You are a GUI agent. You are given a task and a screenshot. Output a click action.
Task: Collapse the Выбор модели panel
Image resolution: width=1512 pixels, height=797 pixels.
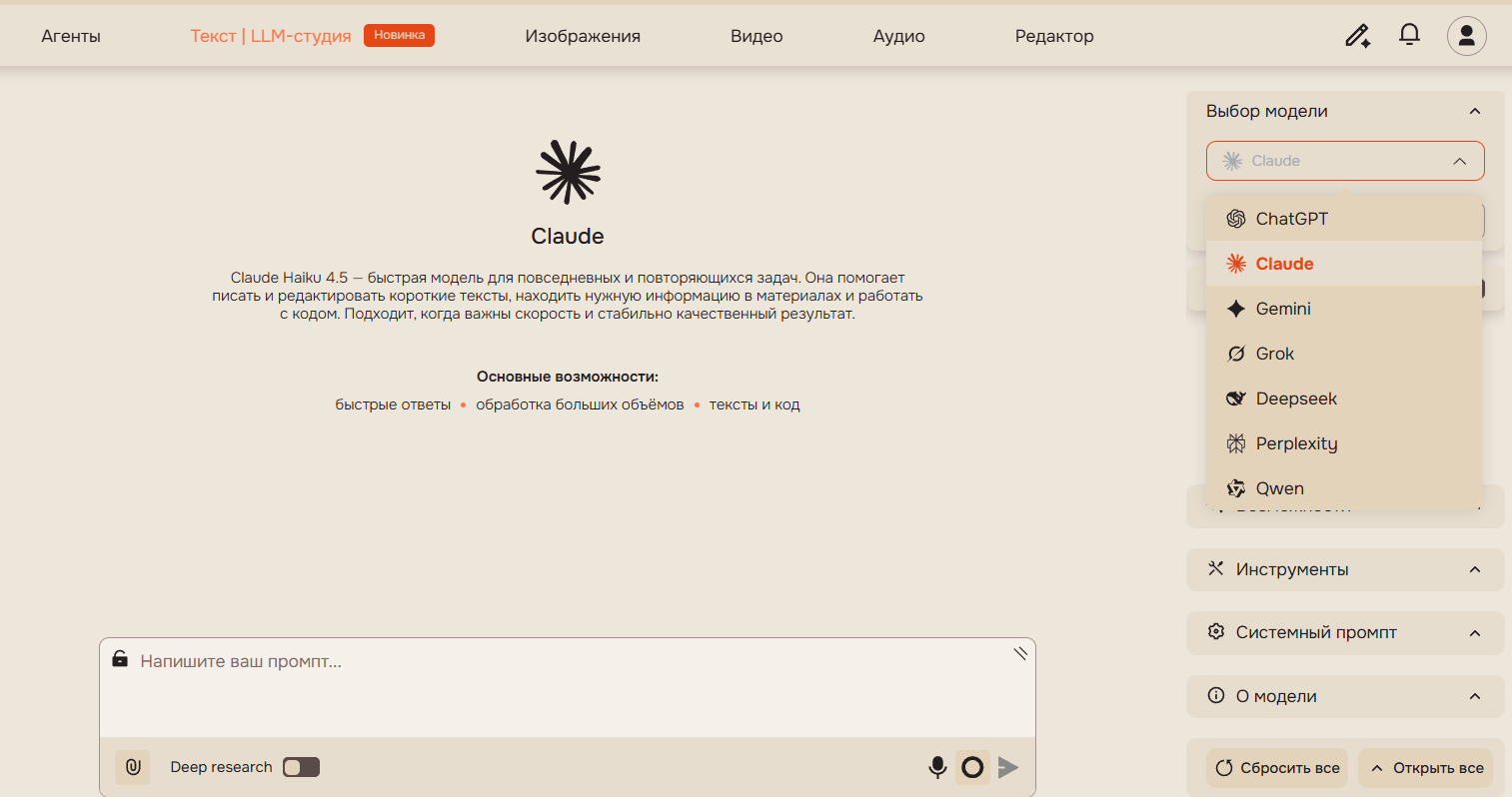point(1475,111)
